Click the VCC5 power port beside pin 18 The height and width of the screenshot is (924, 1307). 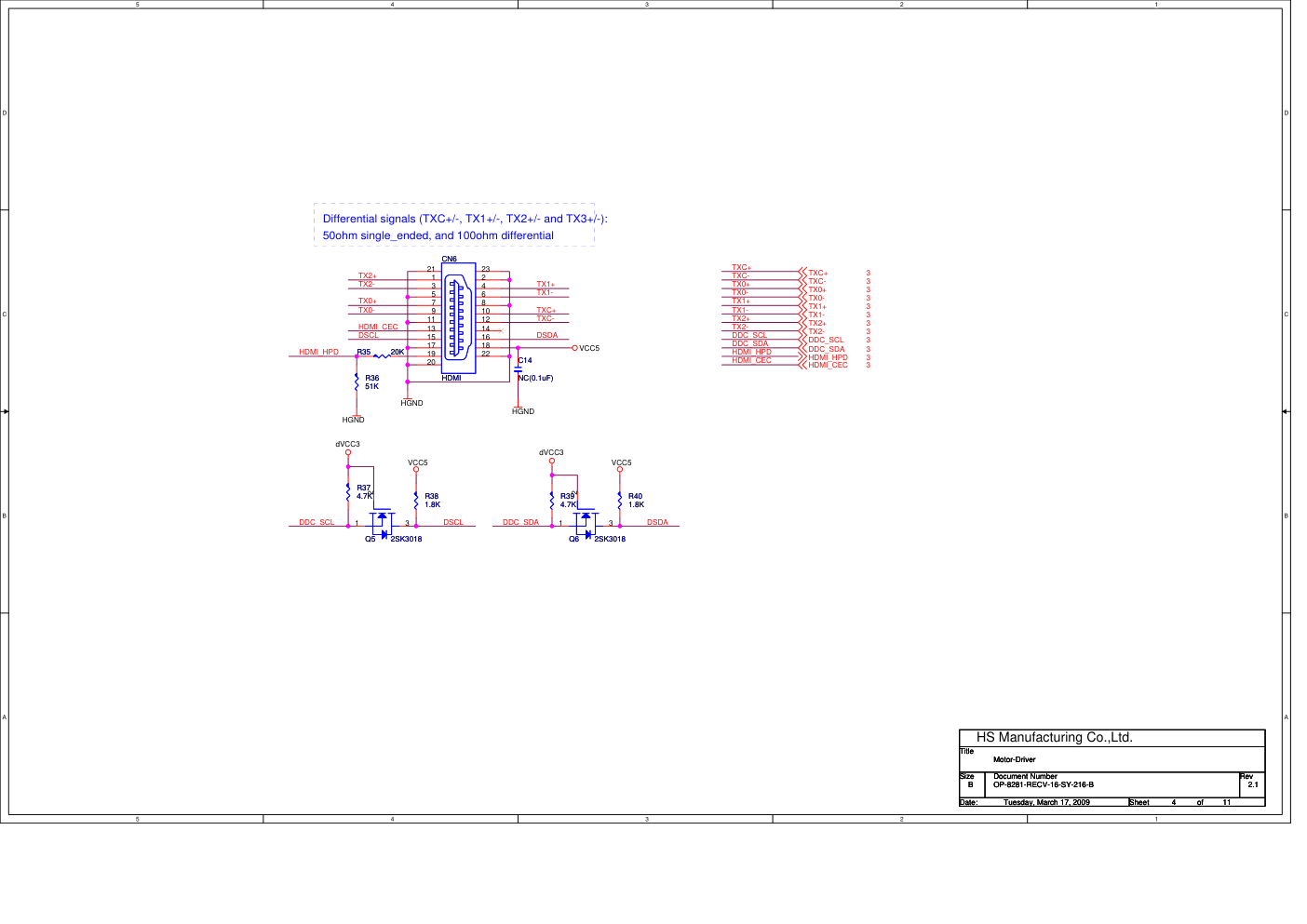point(575,348)
